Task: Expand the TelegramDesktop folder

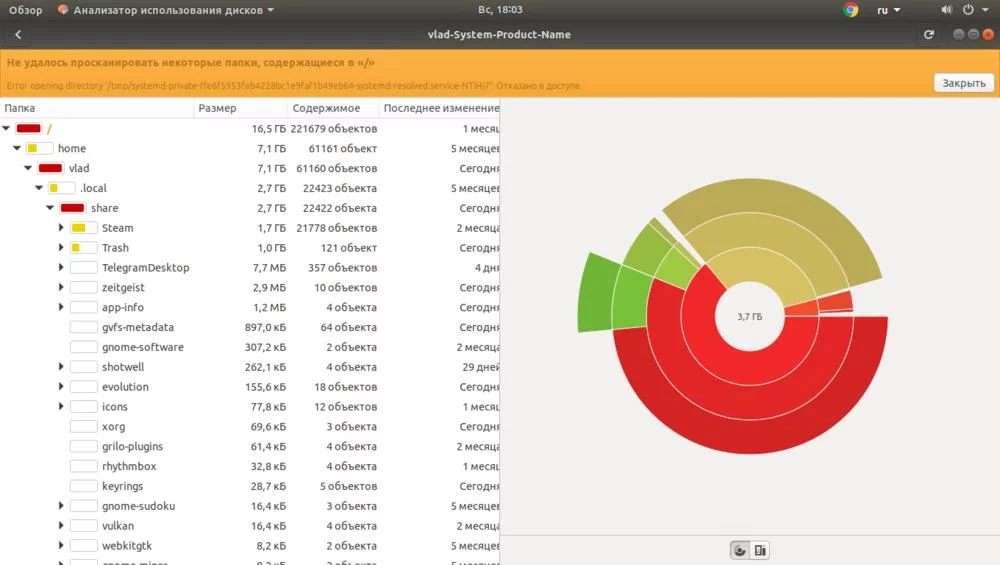Action: click(62, 268)
